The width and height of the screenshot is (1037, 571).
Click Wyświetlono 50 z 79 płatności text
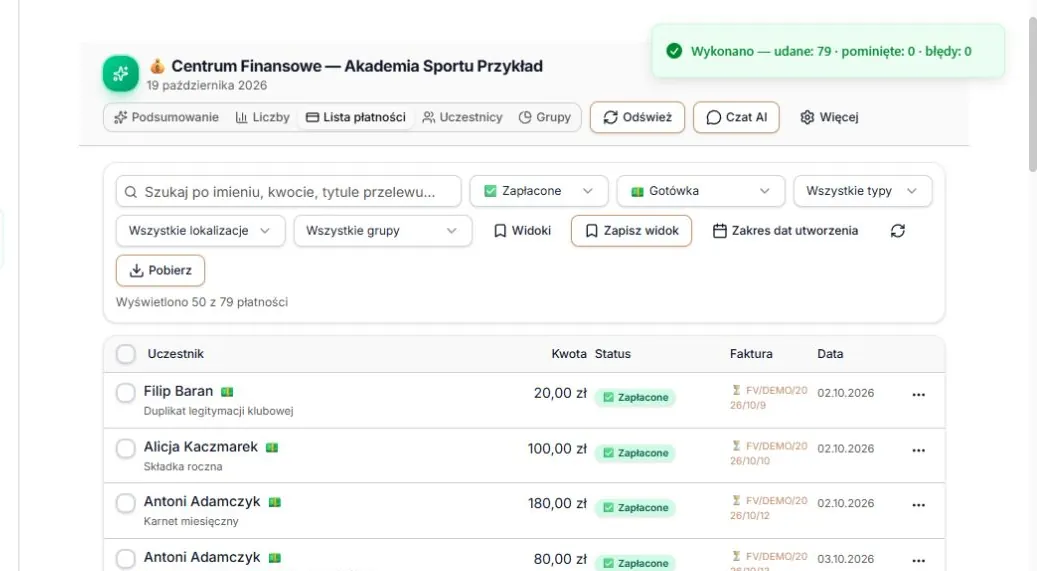202,302
